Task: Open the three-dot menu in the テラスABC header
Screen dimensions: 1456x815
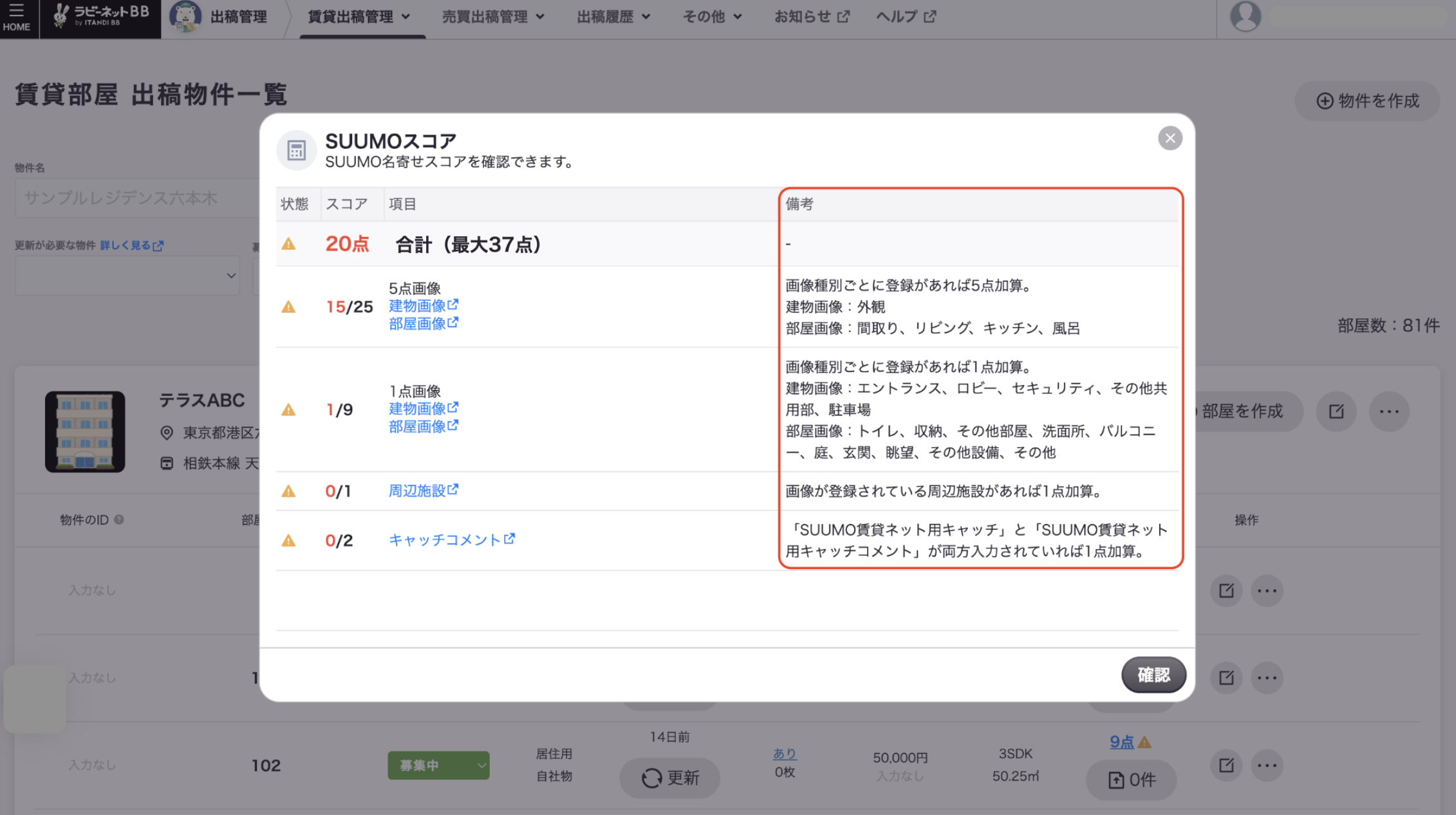Action: pyautogui.click(x=1389, y=411)
